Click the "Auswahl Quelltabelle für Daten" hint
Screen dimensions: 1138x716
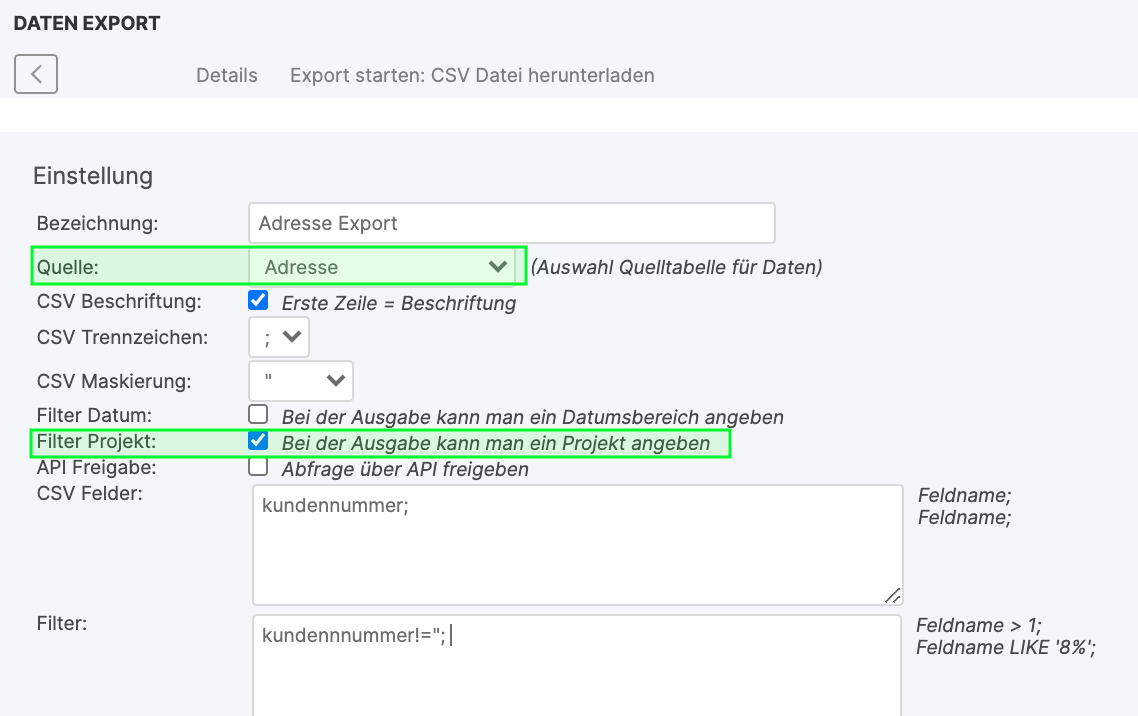pyautogui.click(x=676, y=267)
